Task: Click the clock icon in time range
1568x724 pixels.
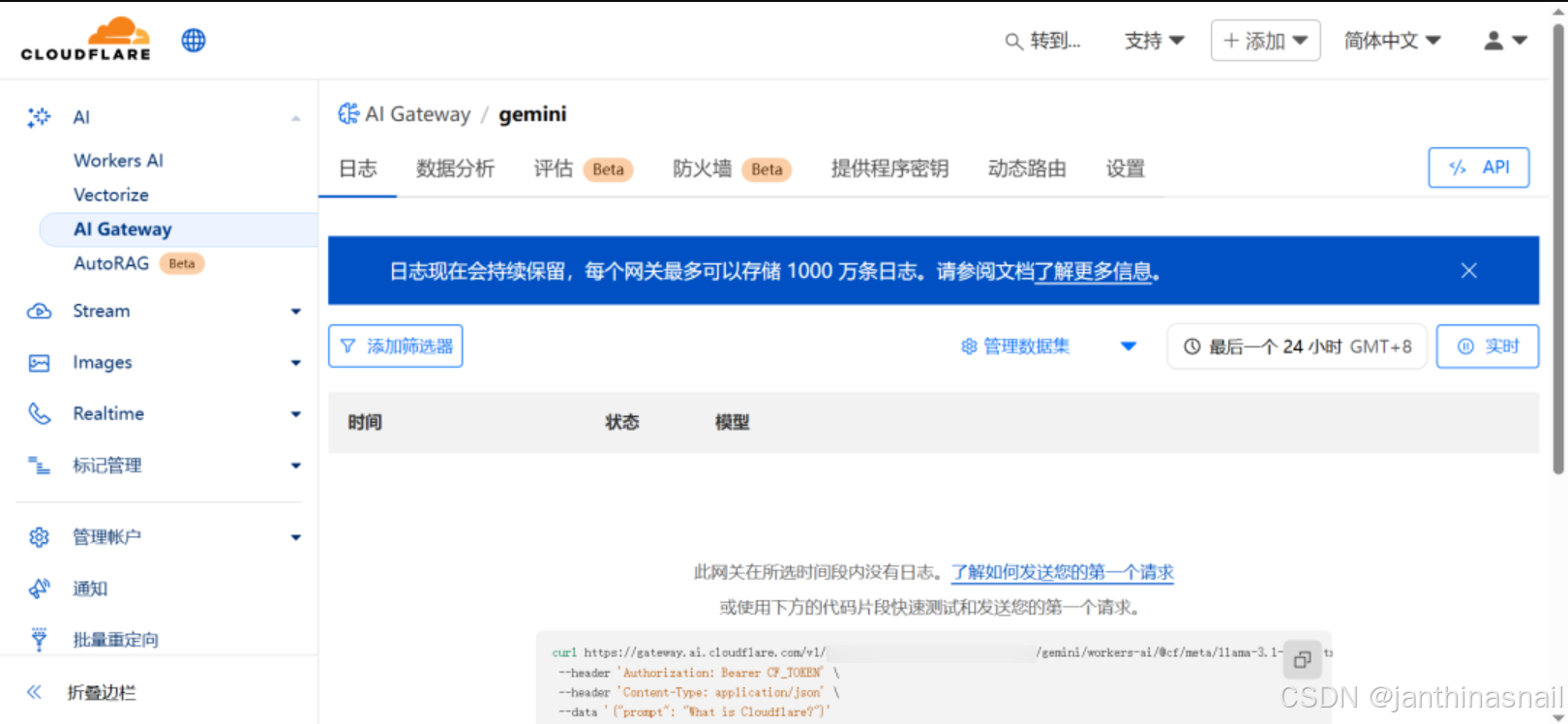Action: (x=1192, y=347)
